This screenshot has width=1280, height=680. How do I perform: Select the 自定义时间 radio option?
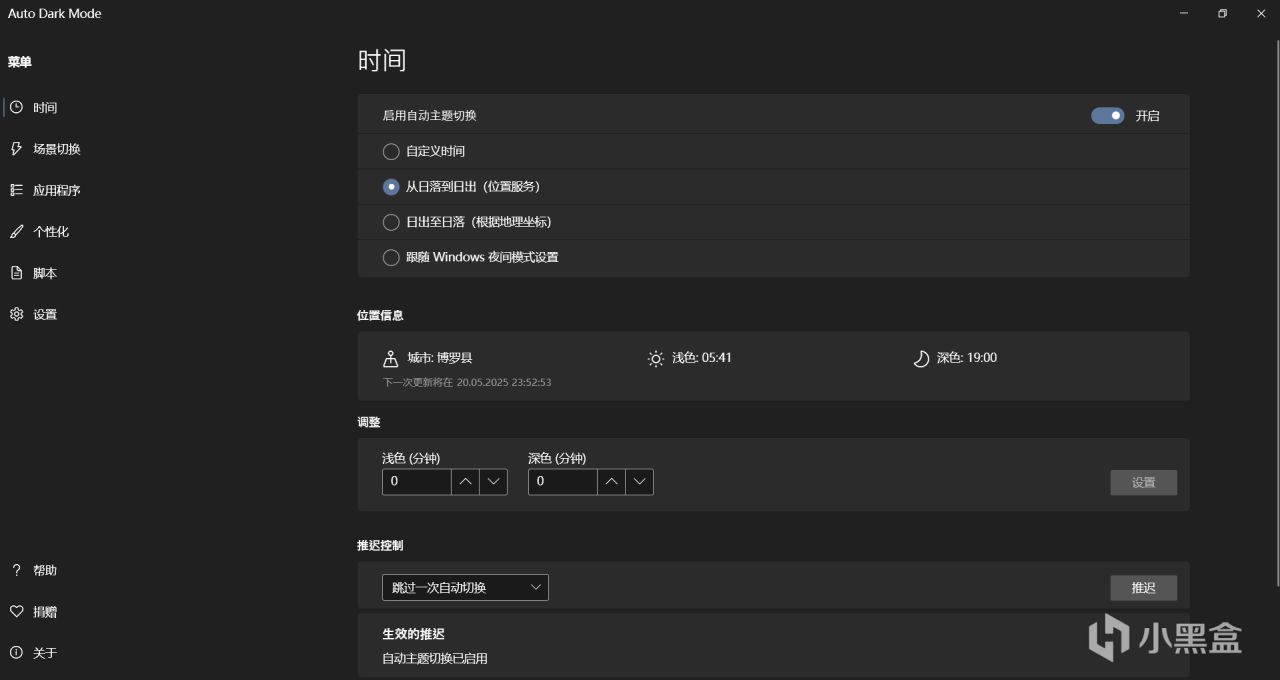pos(391,152)
